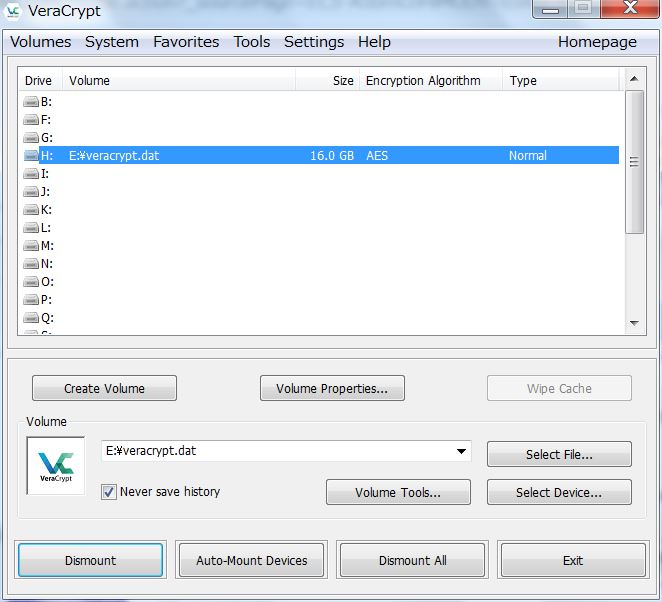The image size is (662, 602).
Task: Open the Tools menu
Action: point(252,42)
